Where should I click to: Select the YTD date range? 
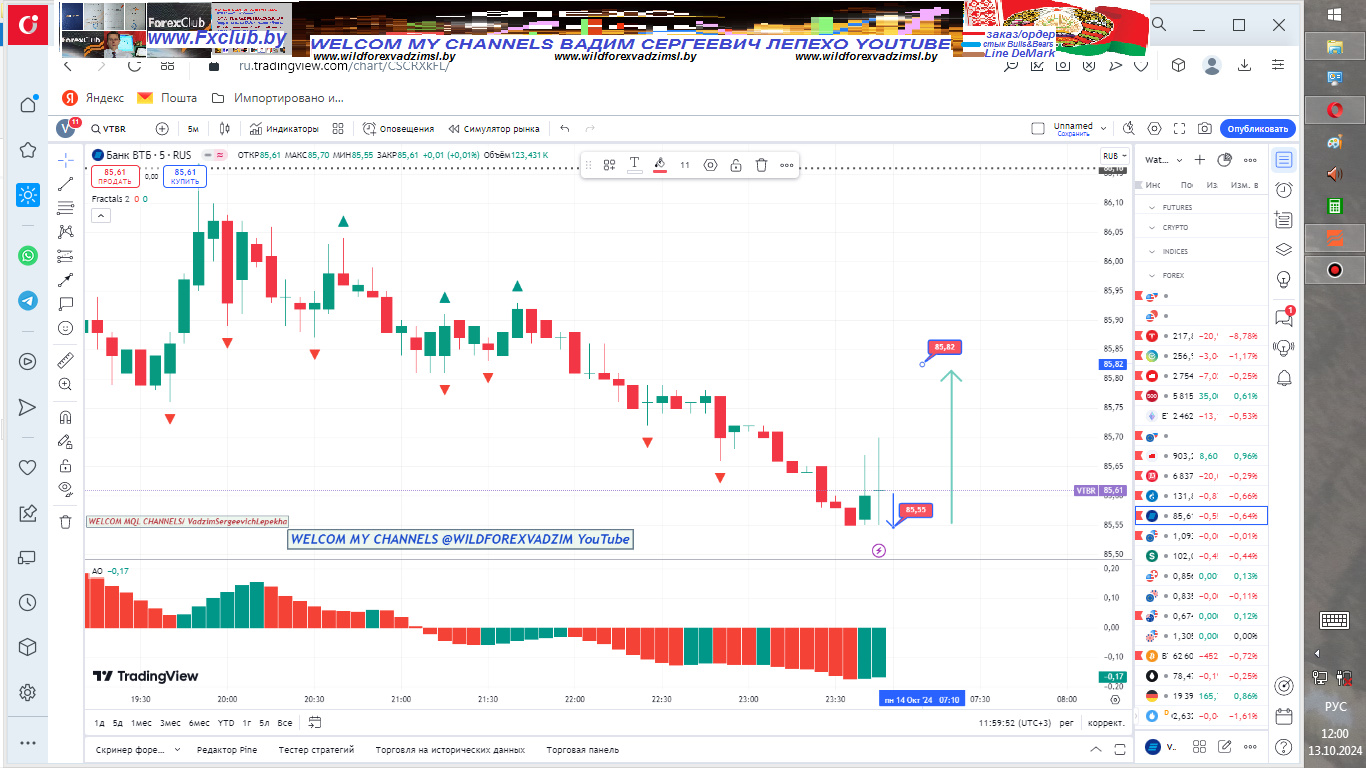(226, 722)
